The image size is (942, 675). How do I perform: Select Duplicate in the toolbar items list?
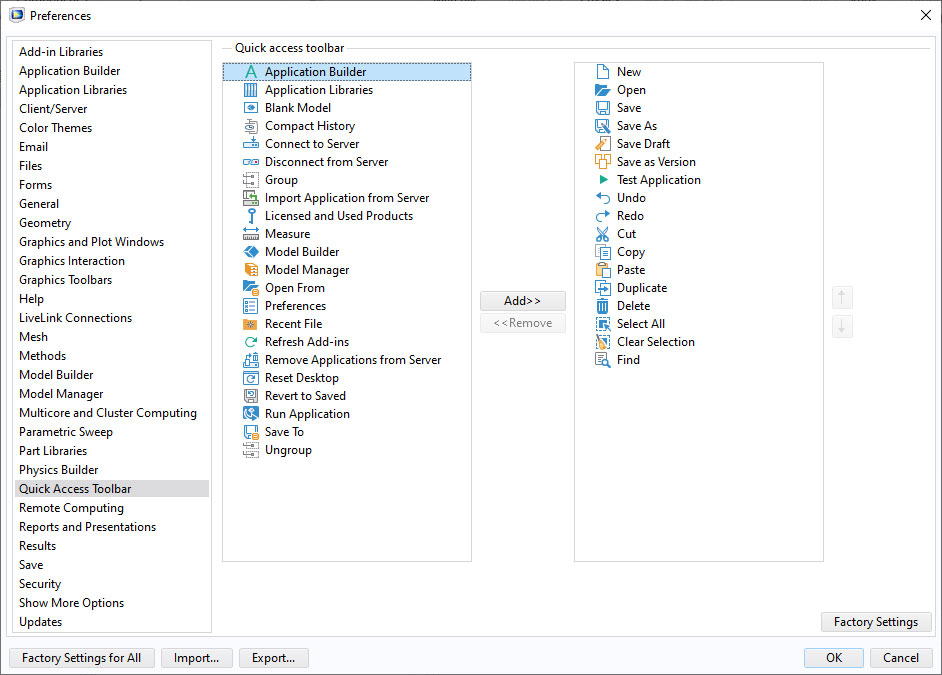642,288
